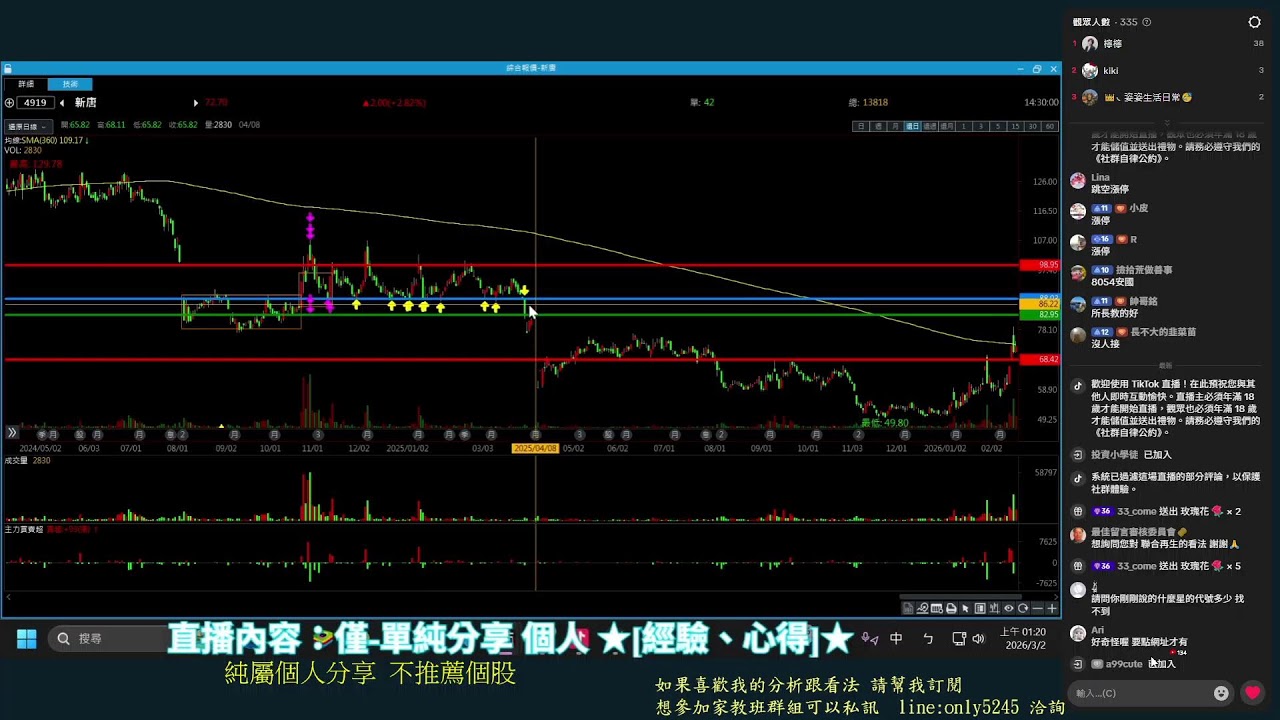The width and height of the screenshot is (1280, 720).
Task: Click Lina's chat username
Action: (1100, 177)
